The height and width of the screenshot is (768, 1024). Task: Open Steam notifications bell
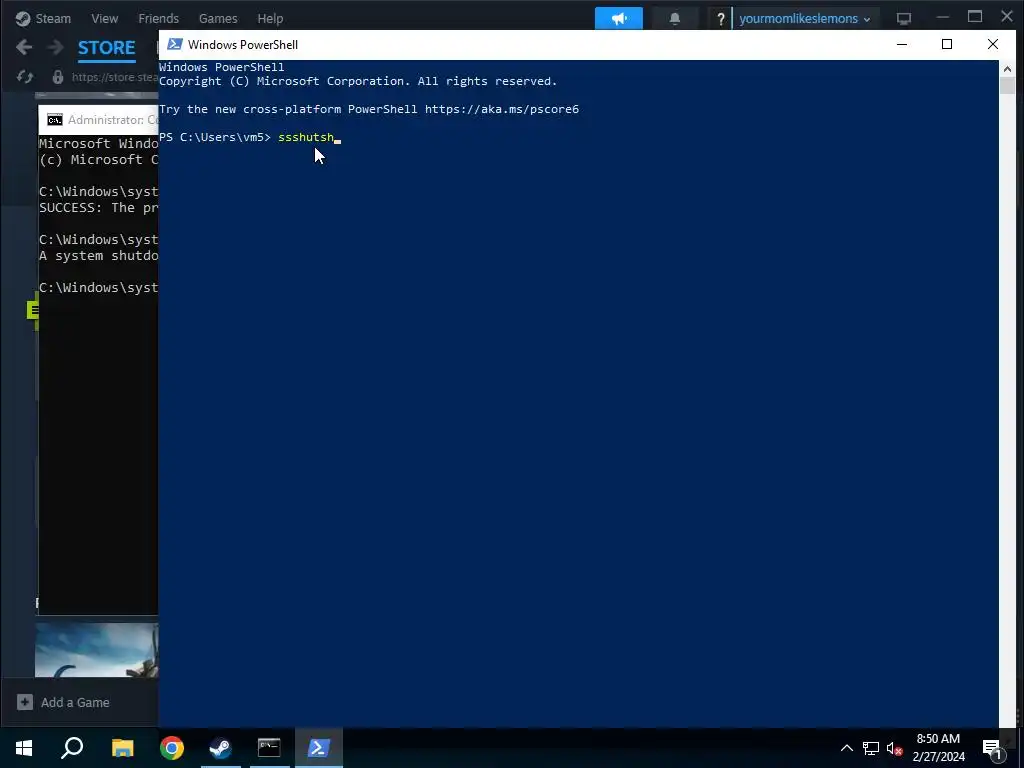tap(675, 18)
